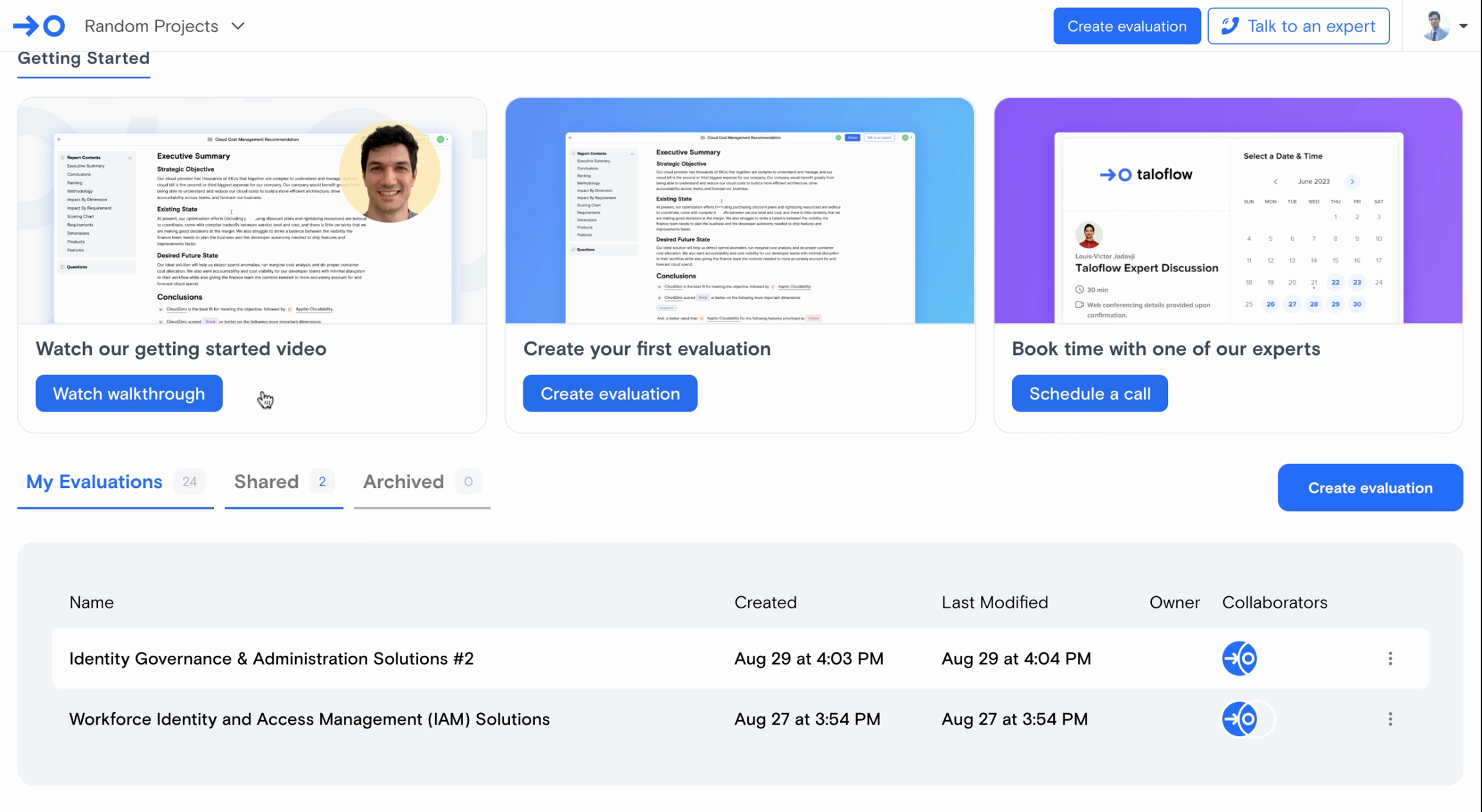This screenshot has height=812, width=1482.
Task: Expand the Random Projects workspace dropdown
Action: click(238, 26)
